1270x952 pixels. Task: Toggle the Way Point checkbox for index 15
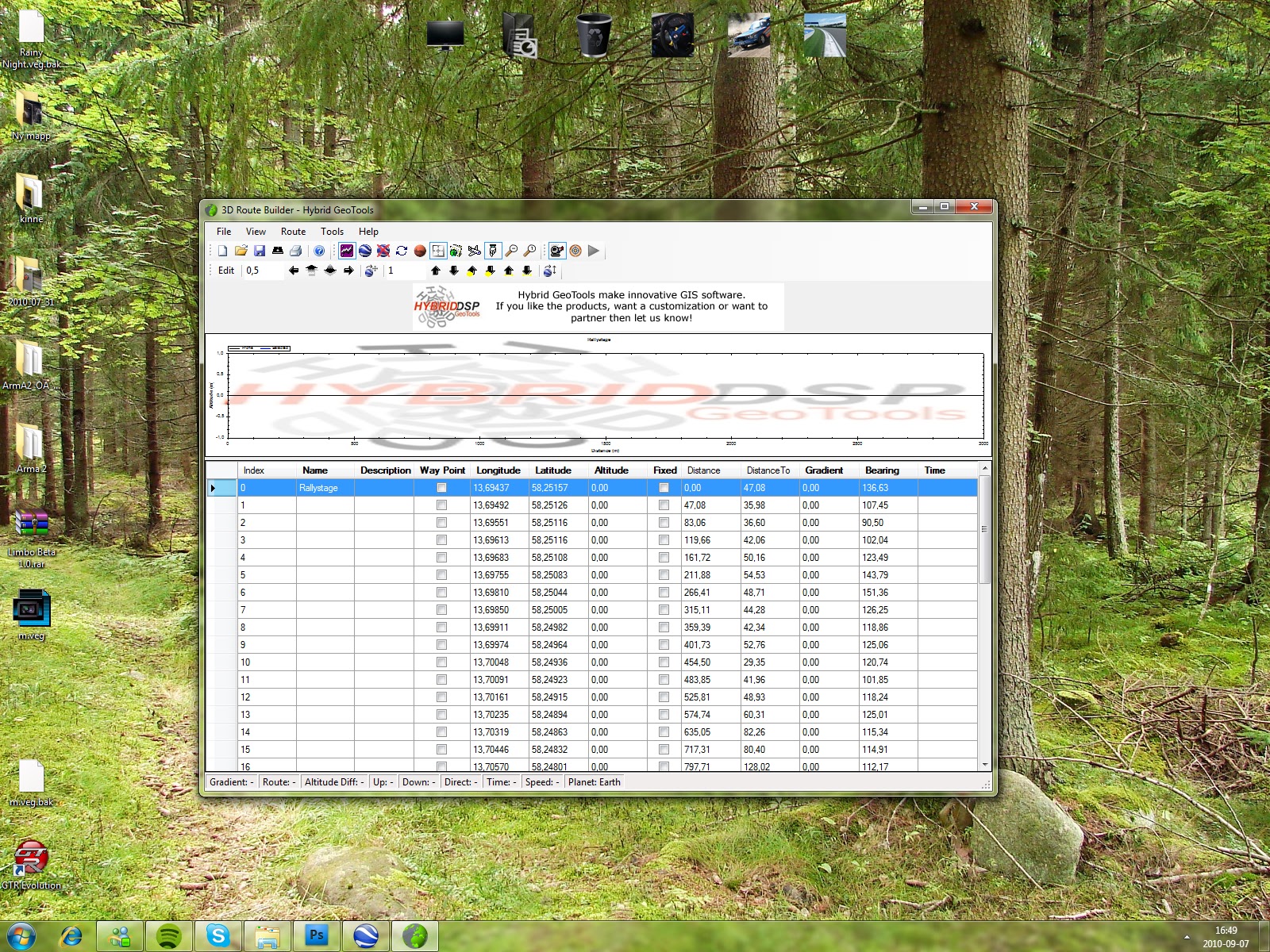441,750
